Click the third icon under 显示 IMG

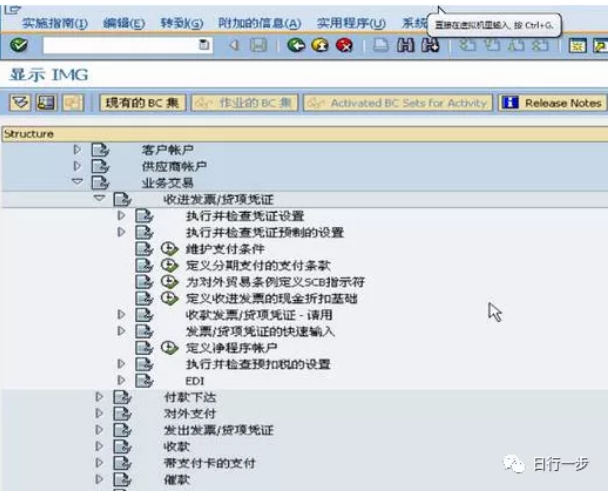coord(72,103)
